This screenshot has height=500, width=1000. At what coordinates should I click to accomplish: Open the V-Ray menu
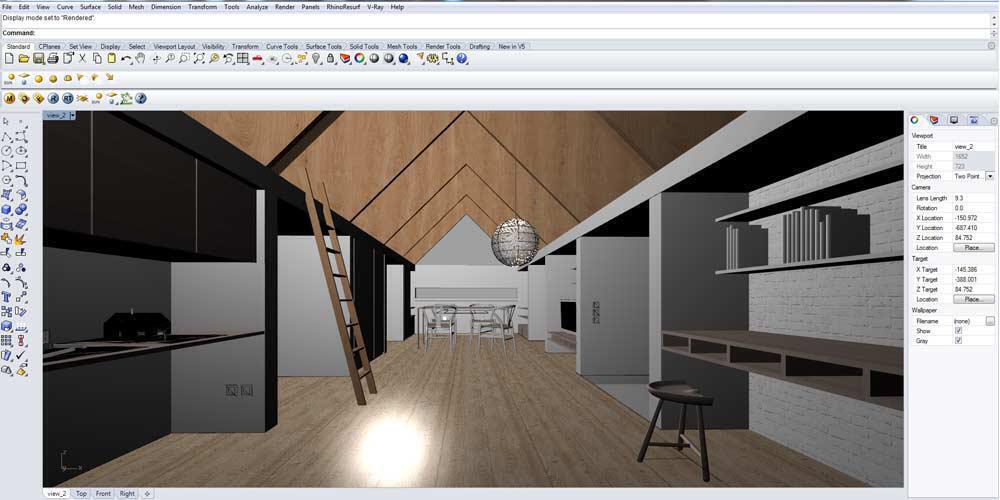[x=375, y=6]
